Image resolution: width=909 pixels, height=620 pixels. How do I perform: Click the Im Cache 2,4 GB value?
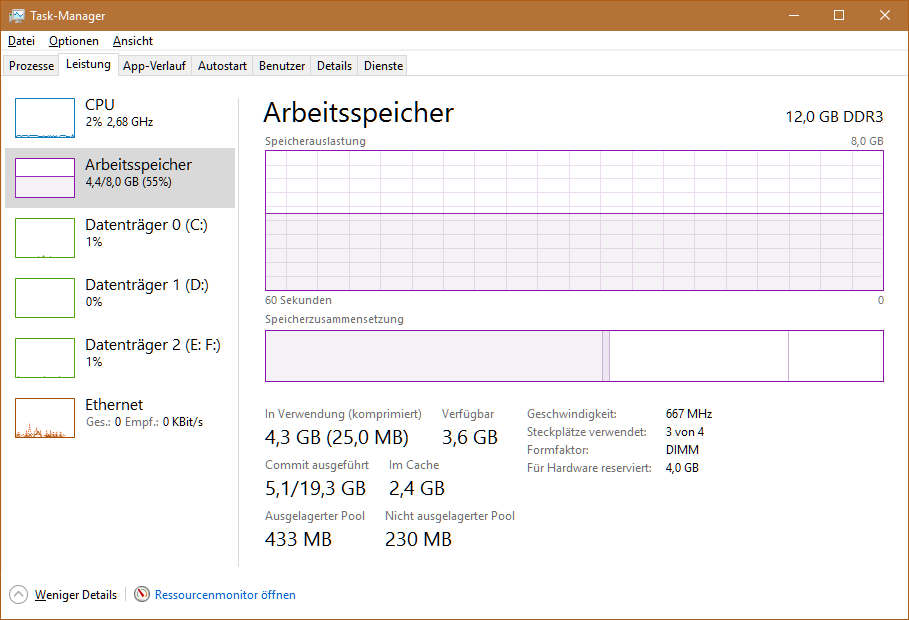pos(416,488)
